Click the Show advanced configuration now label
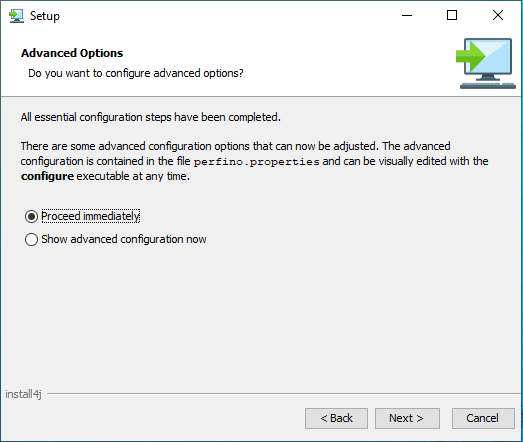The height and width of the screenshot is (442, 523). click(x=124, y=239)
